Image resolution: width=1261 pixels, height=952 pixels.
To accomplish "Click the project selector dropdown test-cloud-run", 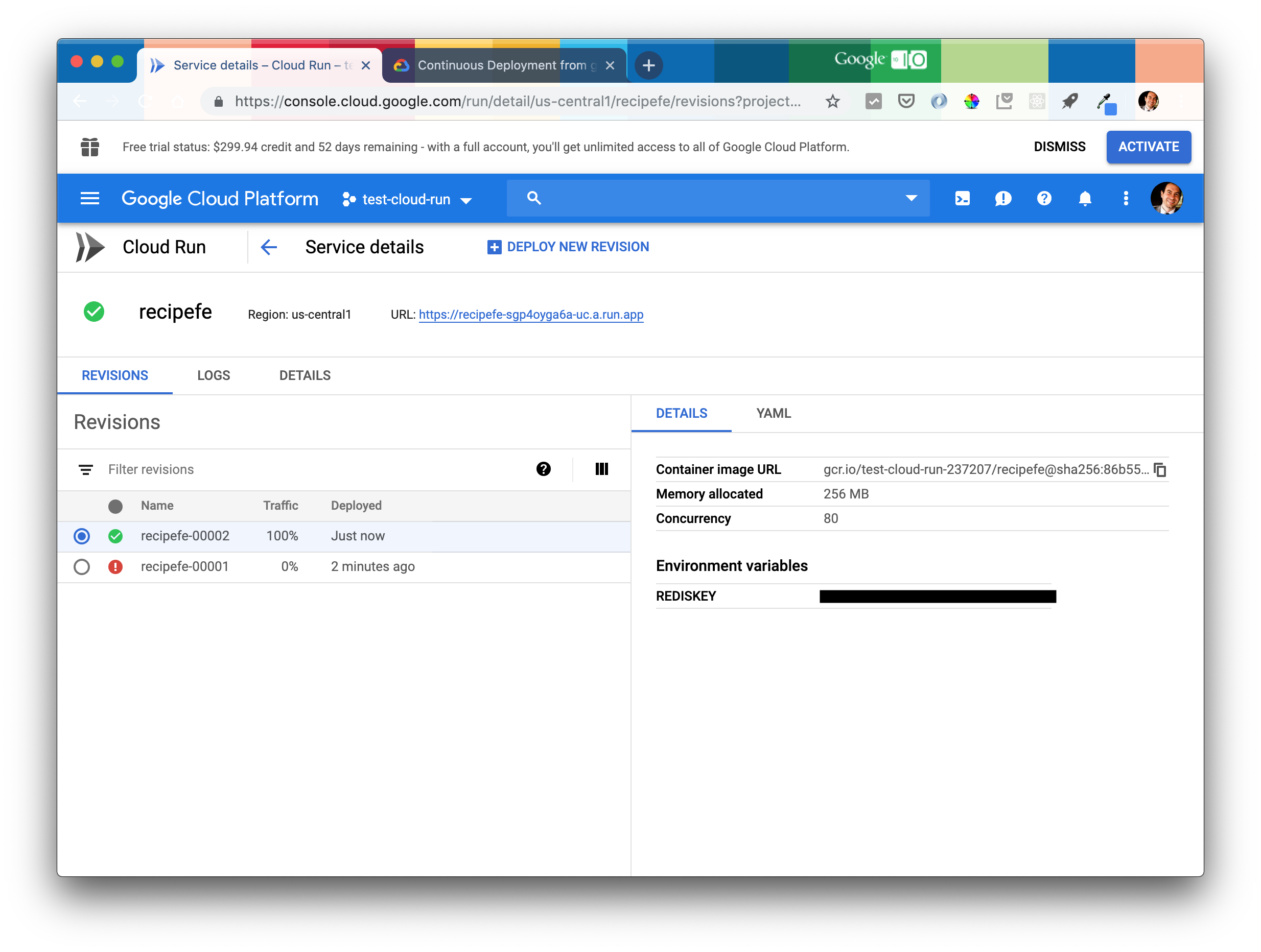I will pyautogui.click(x=410, y=198).
